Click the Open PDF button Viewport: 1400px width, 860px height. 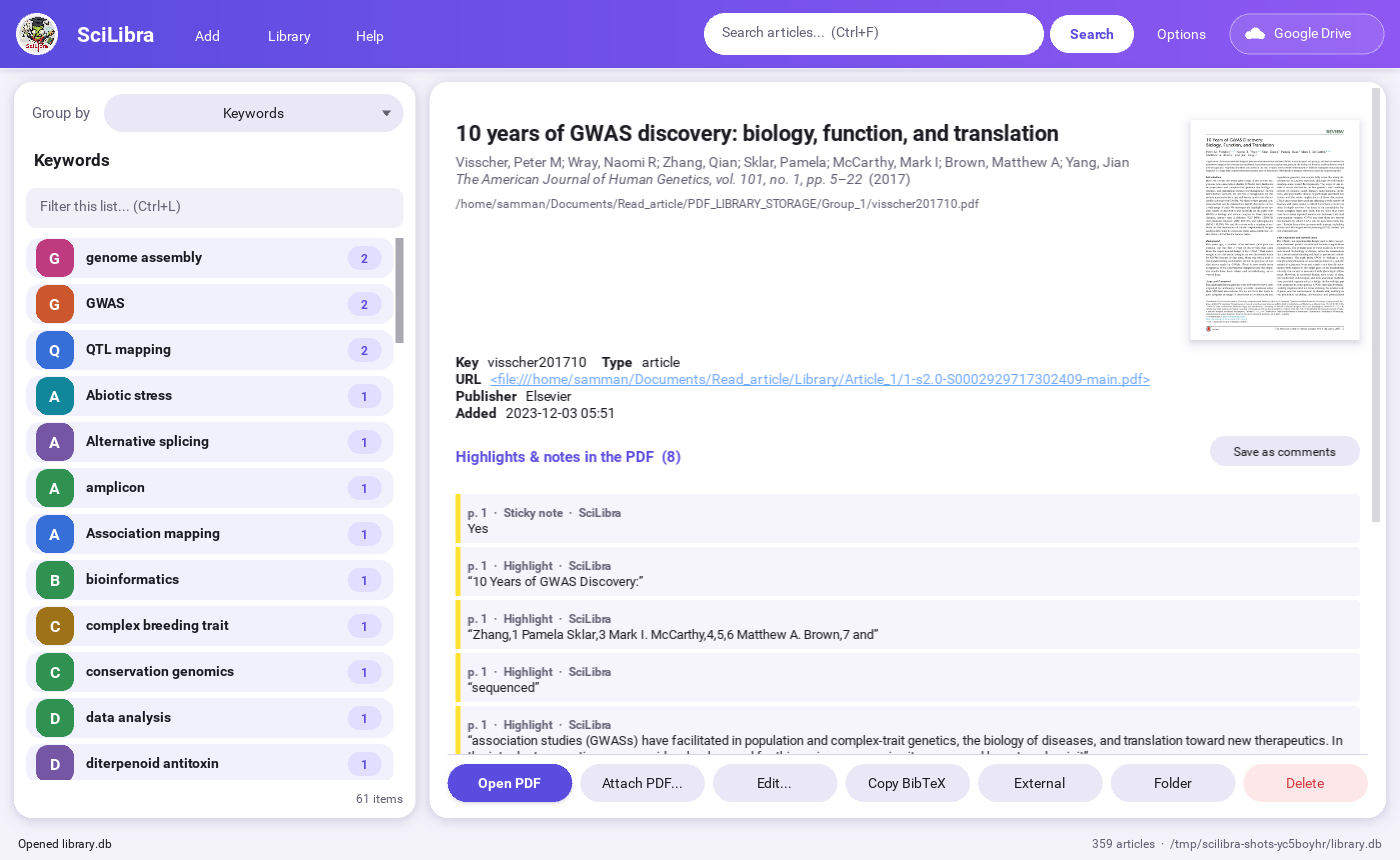(x=510, y=783)
